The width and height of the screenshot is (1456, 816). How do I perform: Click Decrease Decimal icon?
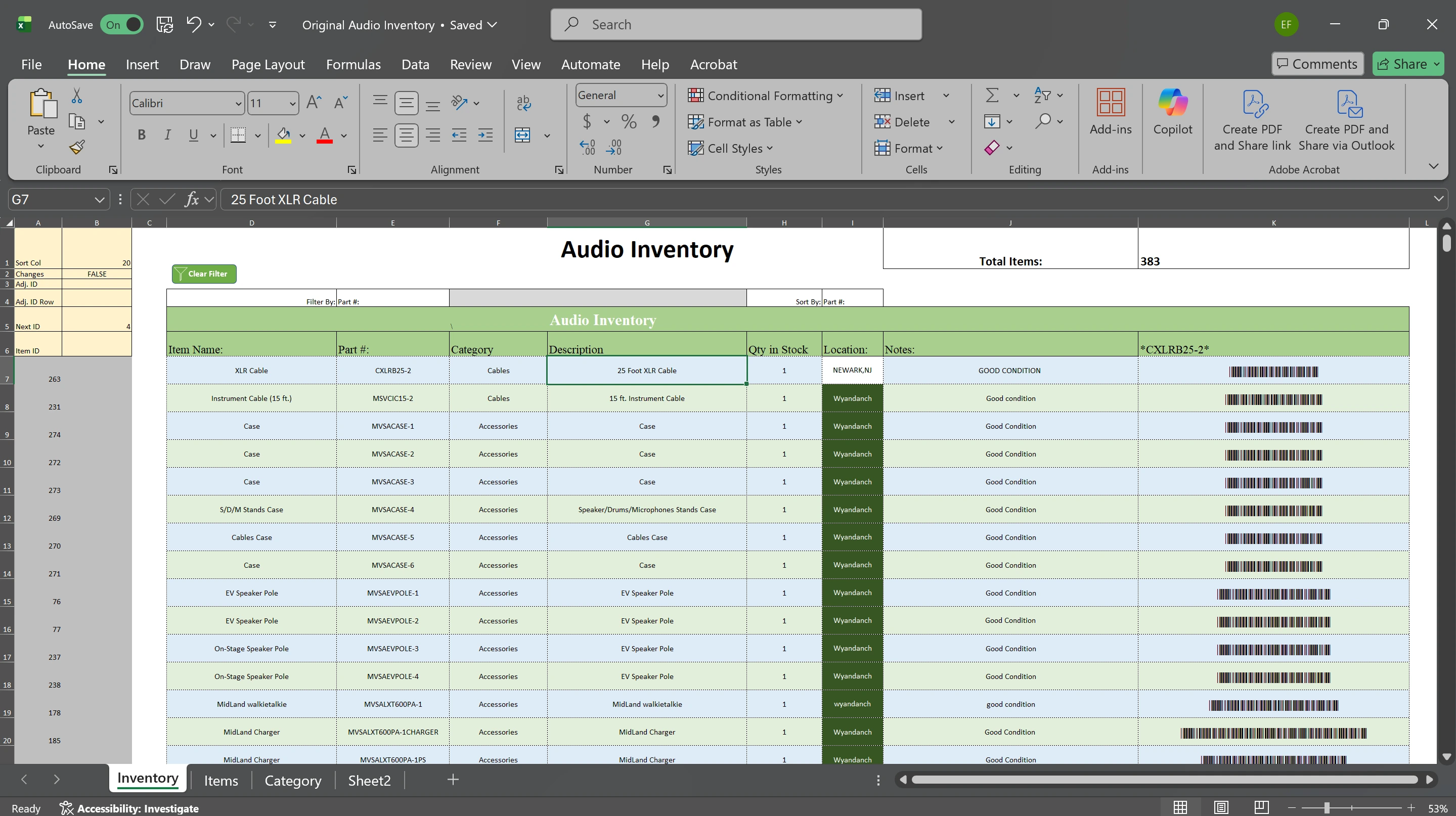pos(614,148)
